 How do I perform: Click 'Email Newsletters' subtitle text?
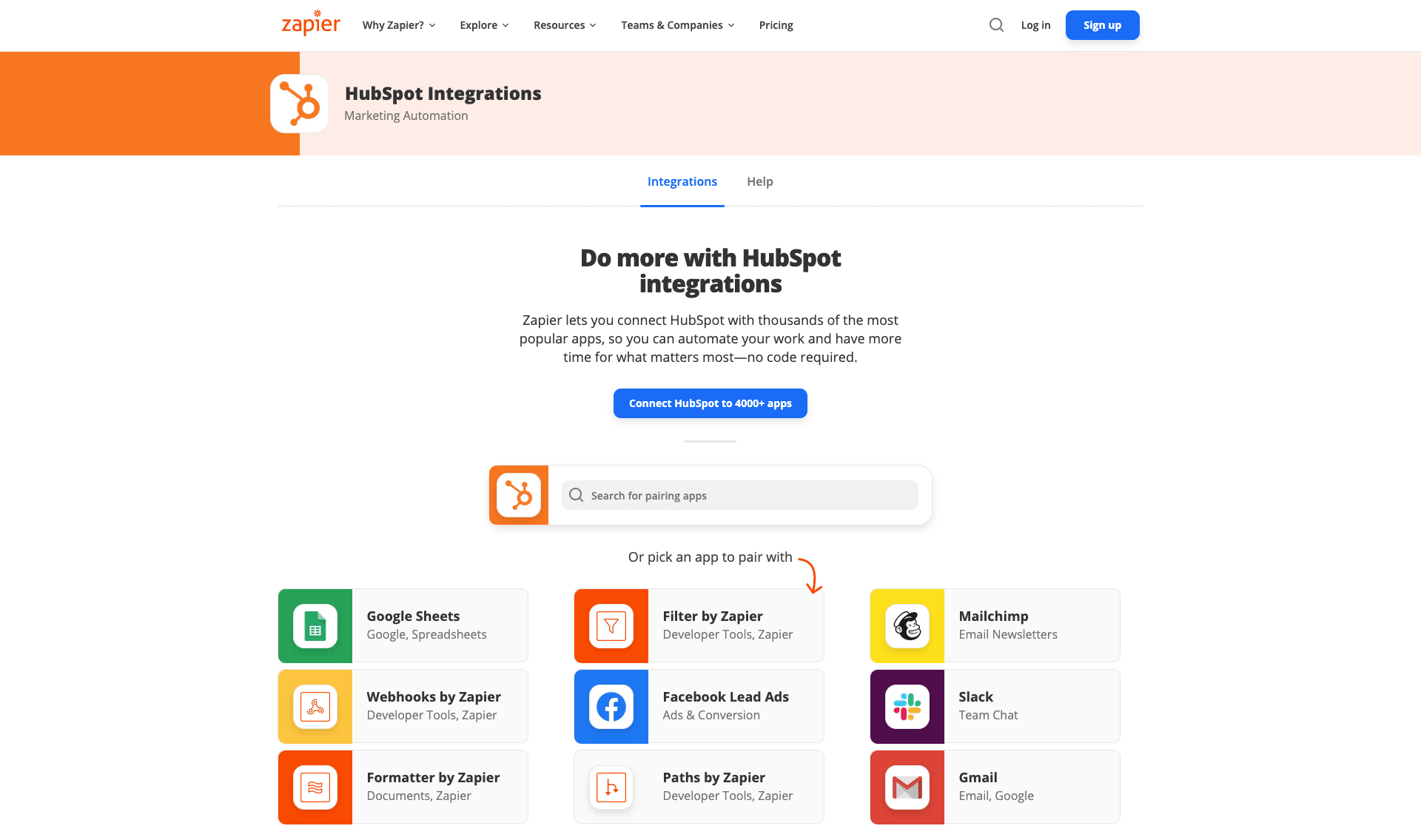tap(1008, 634)
